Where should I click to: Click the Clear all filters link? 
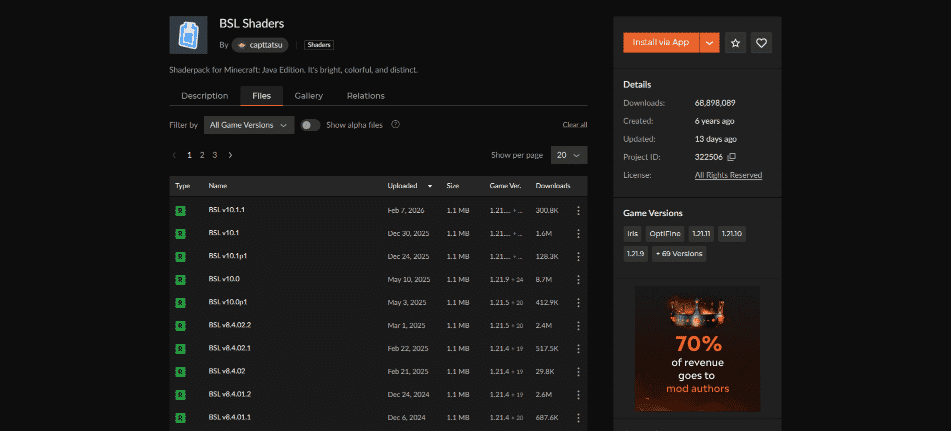(x=575, y=125)
